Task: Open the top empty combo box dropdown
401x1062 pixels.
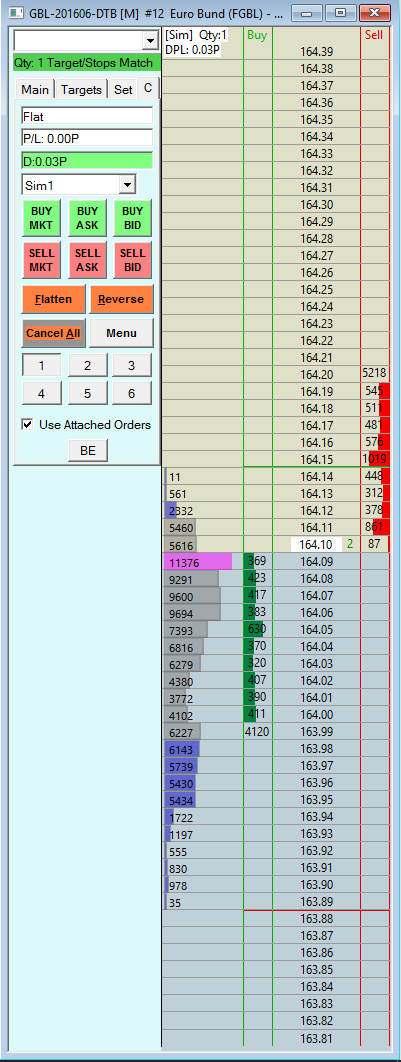Action: [150, 41]
